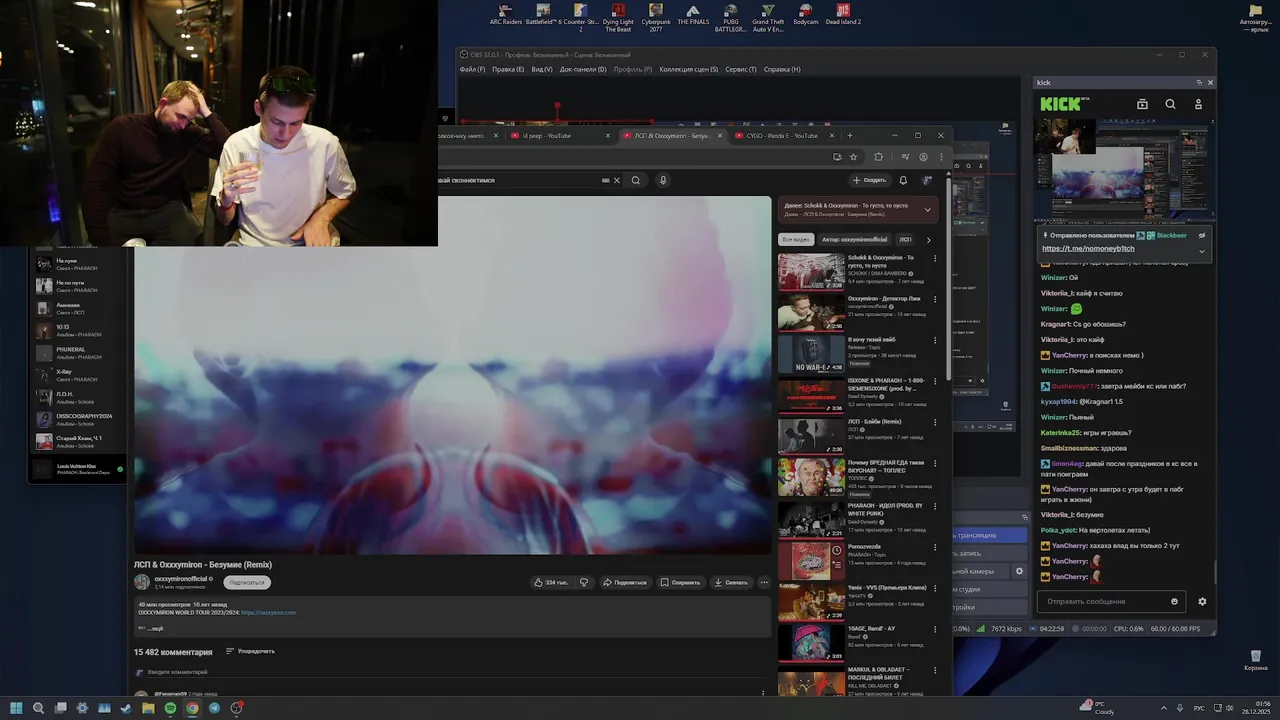Open the Файл menu in OBS
Image resolution: width=1280 pixels, height=720 pixels.
click(472, 69)
